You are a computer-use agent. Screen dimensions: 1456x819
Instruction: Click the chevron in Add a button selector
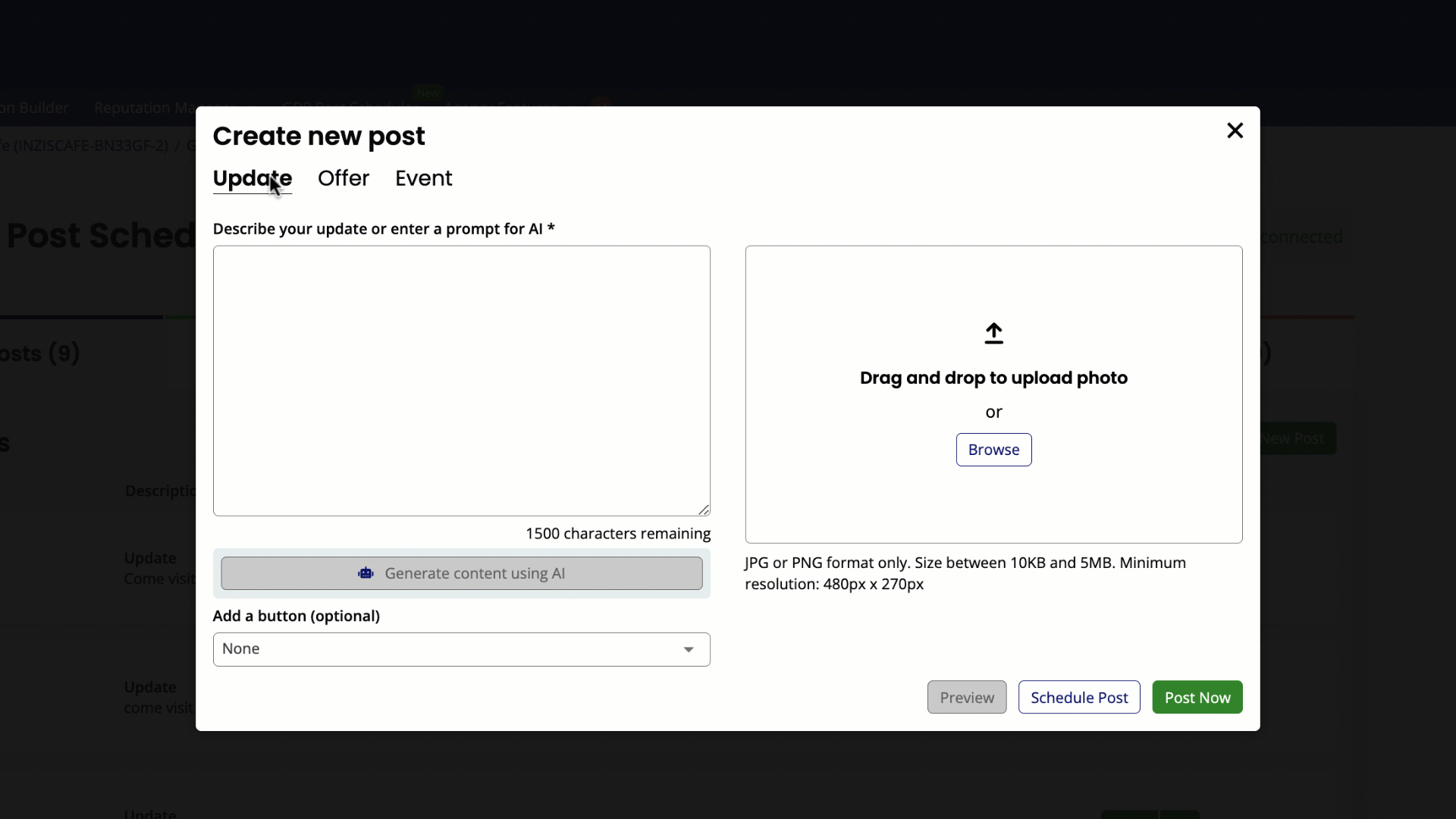pyautogui.click(x=688, y=649)
